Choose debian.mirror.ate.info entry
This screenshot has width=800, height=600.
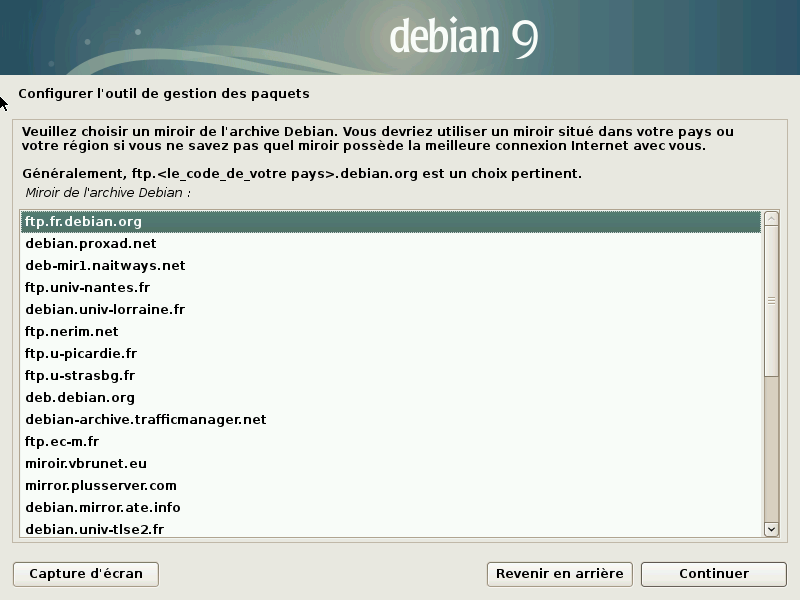point(102,508)
